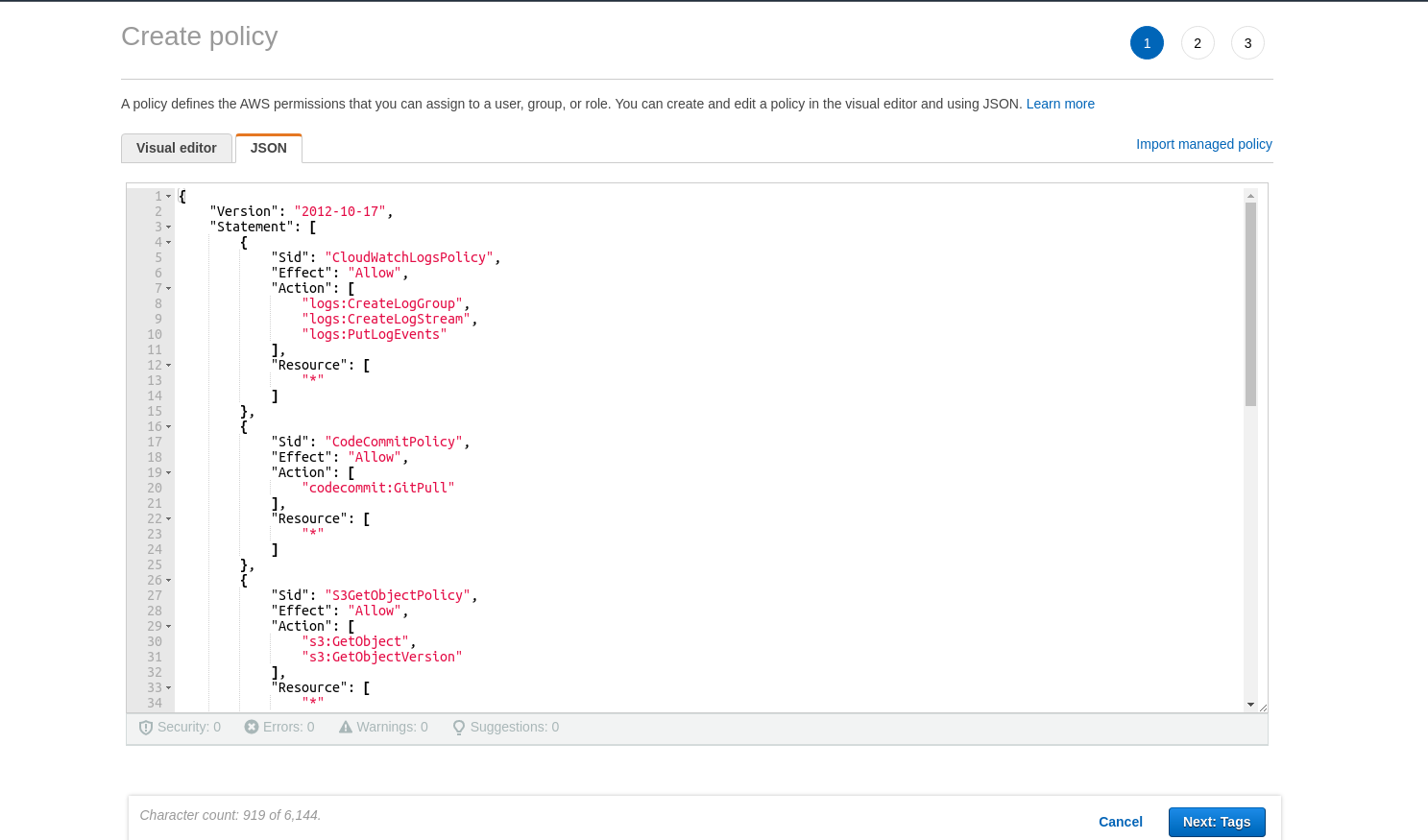The image size is (1428, 840).
Task: Cancel the policy creation
Action: point(1120,822)
